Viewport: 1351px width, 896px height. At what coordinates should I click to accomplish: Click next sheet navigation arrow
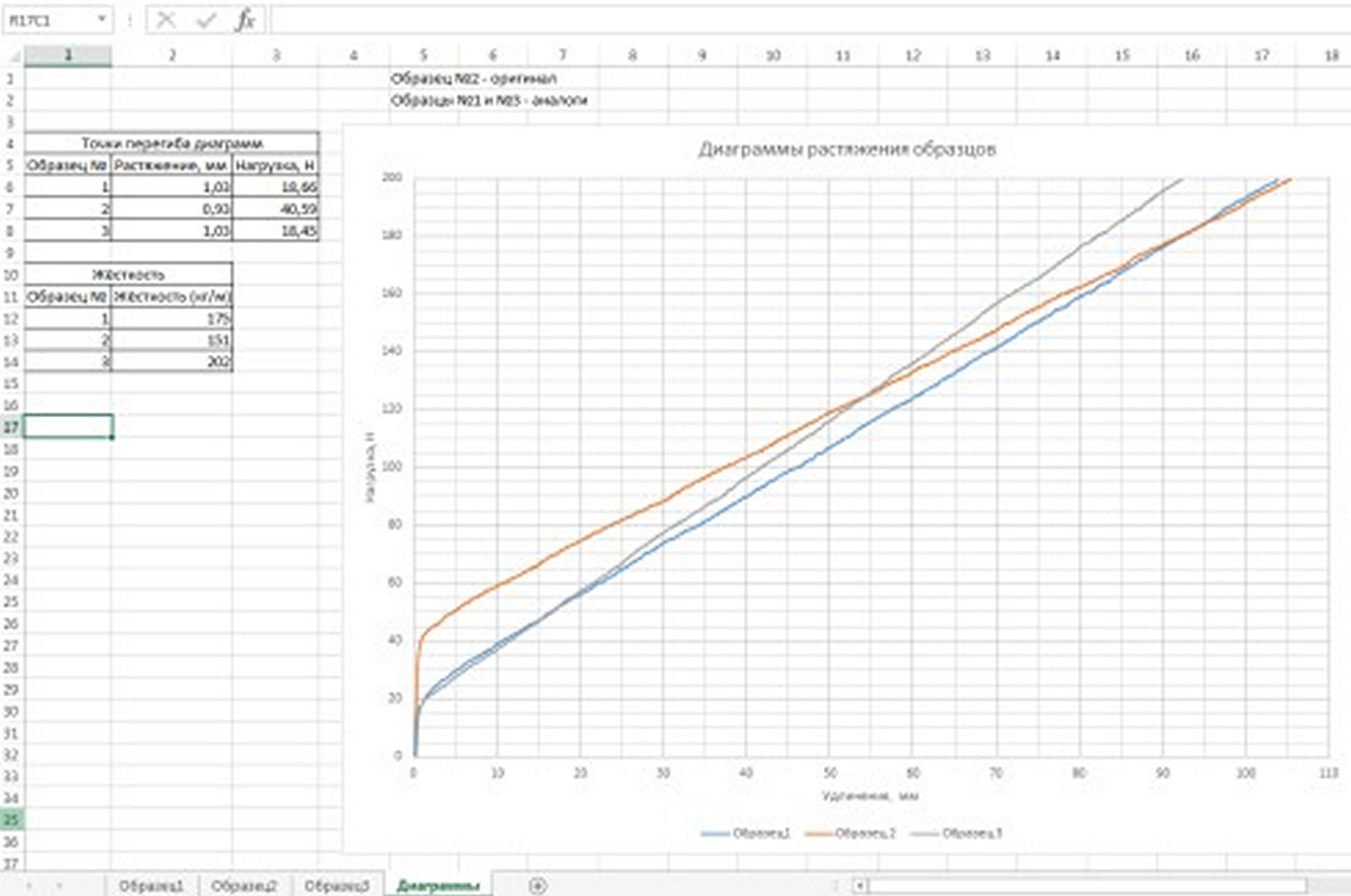point(59,886)
